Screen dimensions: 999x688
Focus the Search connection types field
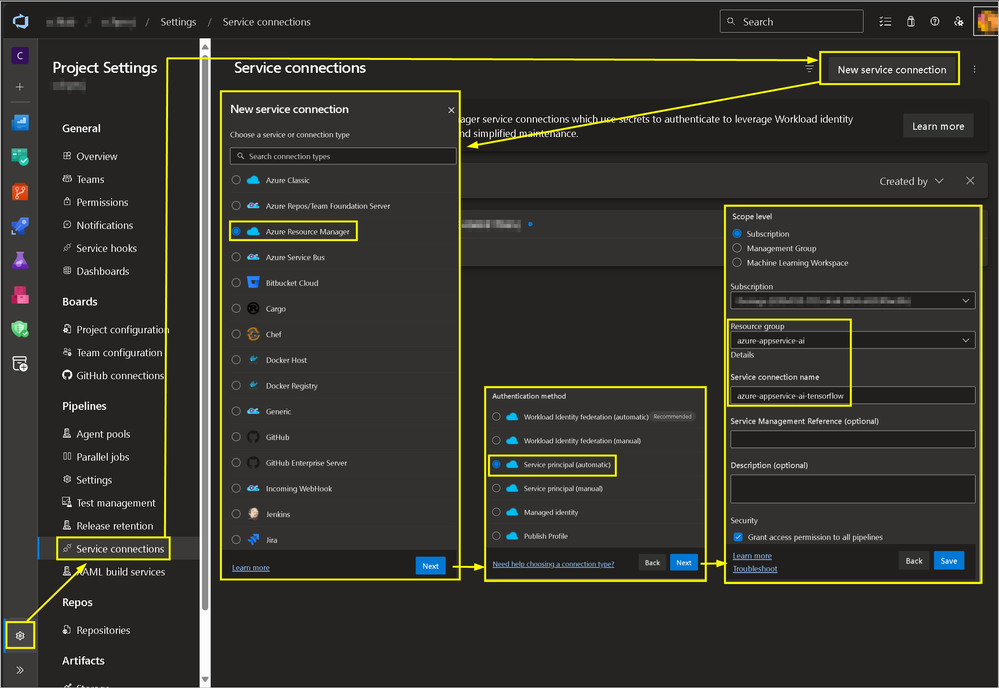(343, 156)
